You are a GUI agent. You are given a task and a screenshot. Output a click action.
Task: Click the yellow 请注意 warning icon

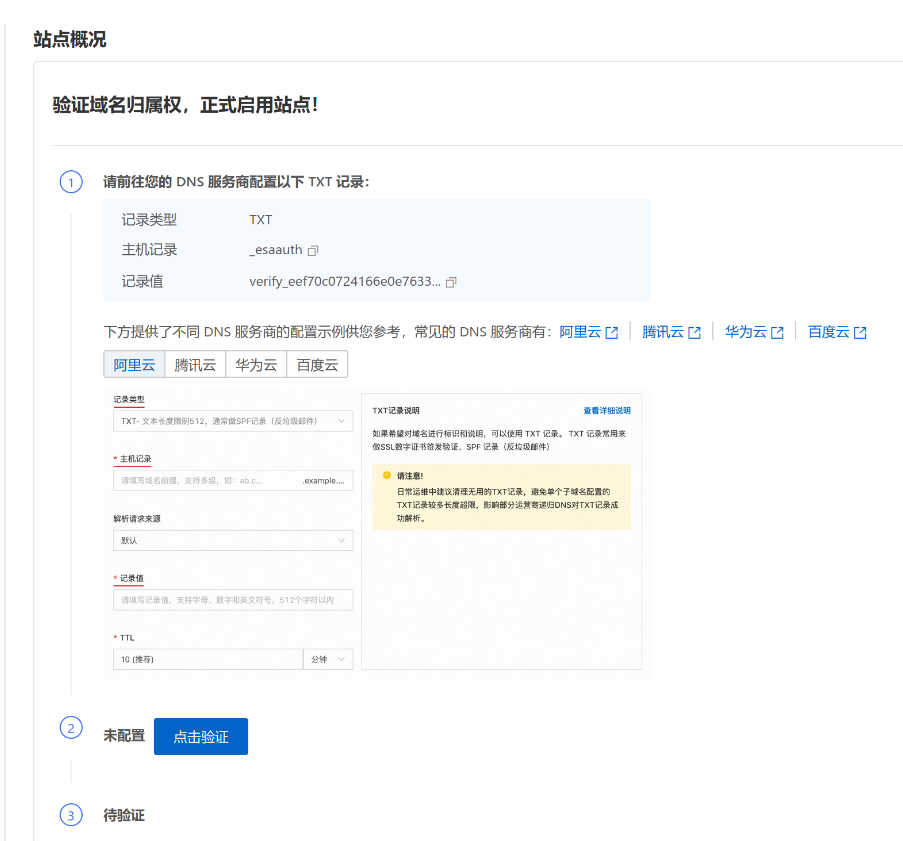[387, 476]
